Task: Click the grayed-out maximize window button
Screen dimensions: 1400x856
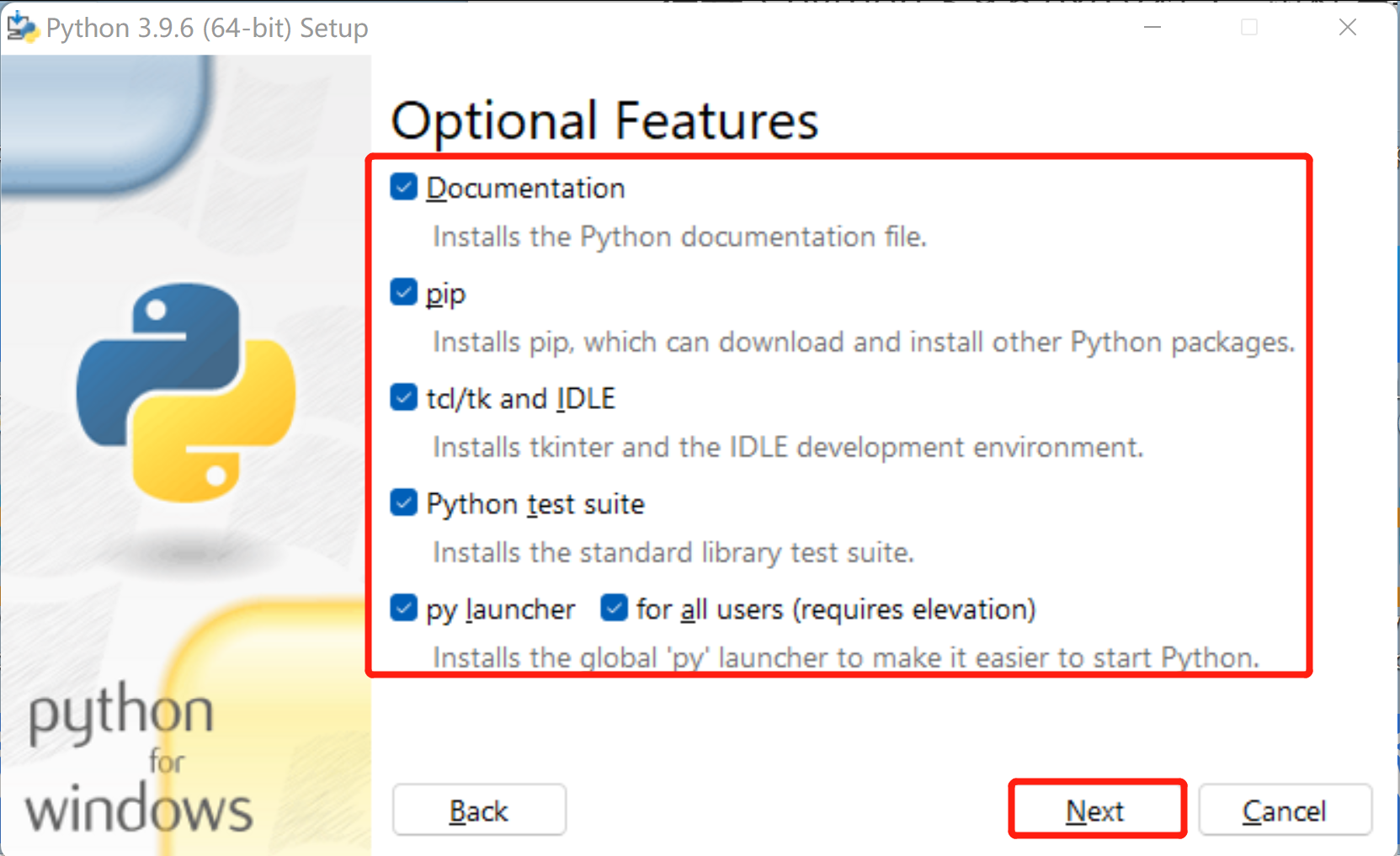Action: pos(1249,28)
